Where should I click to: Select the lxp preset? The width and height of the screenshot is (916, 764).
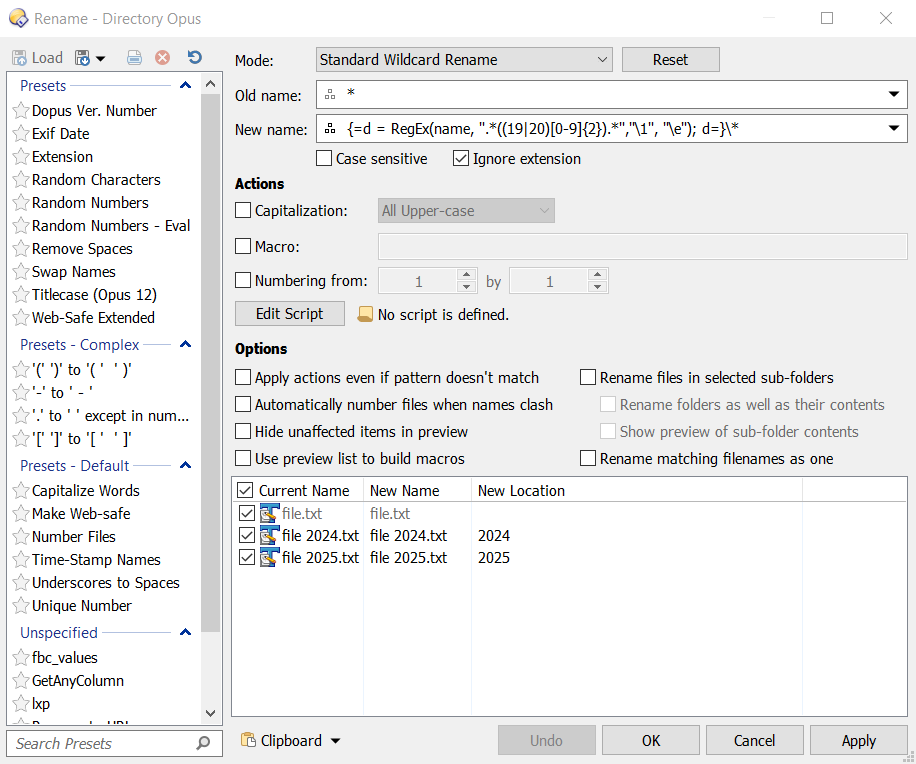coord(41,704)
